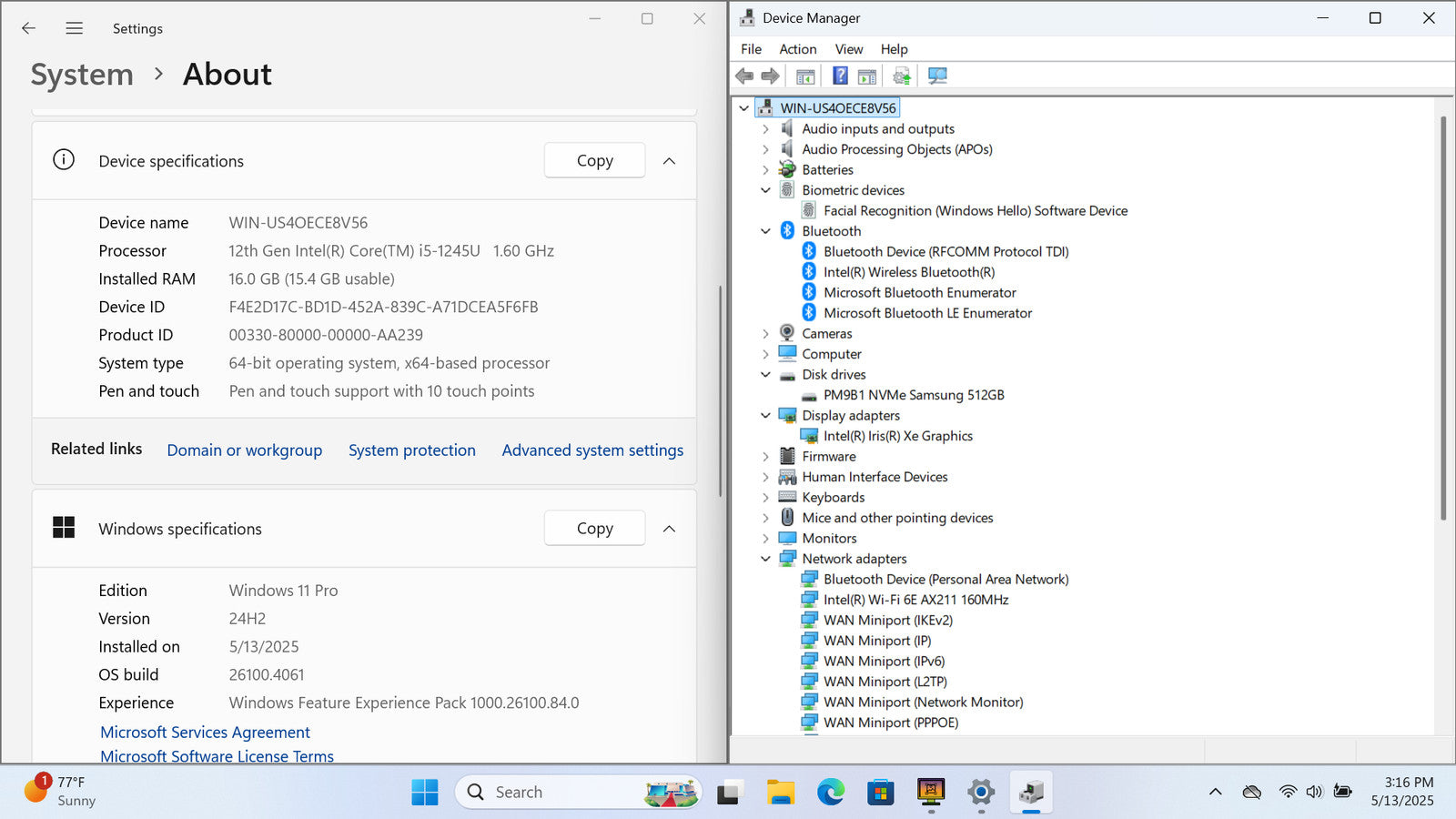Screen dimensions: 1456x819
Task: Open the View menu
Action: (848, 49)
